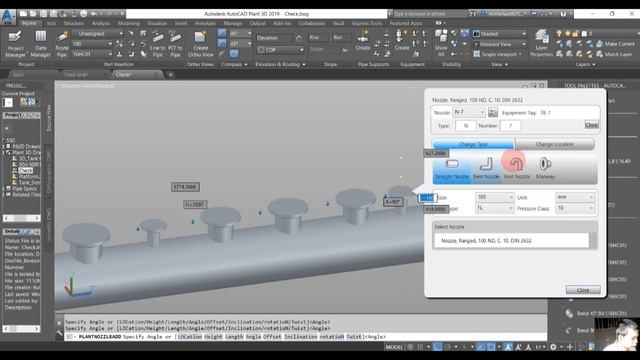Click the Help question mark icon
Image resolution: width=640 pixels, height=360 pixels.
click(563, 13)
